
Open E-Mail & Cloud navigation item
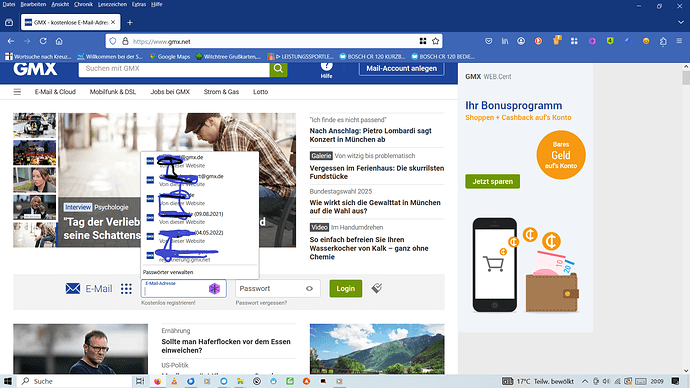55,92
